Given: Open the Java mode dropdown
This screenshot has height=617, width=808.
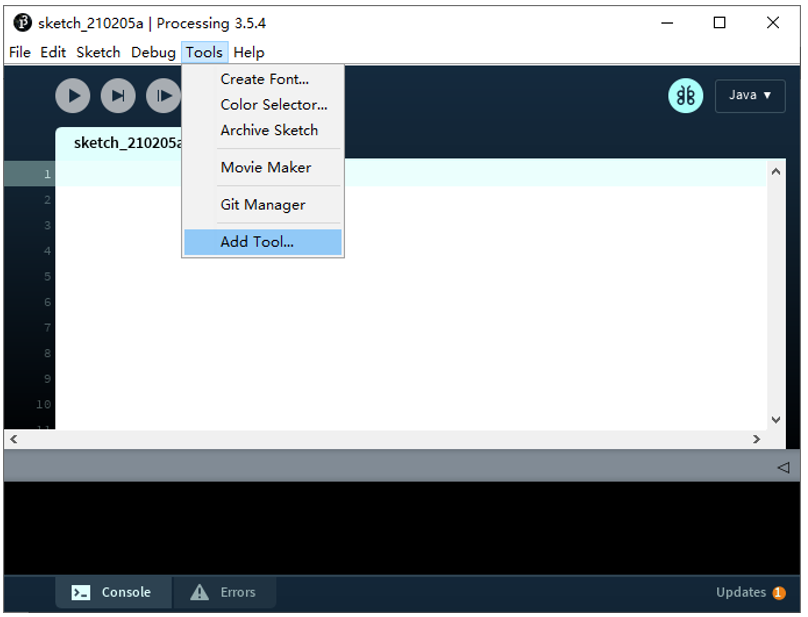Looking at the screenshot, I should pyautogui.click(x=750, y=96).
